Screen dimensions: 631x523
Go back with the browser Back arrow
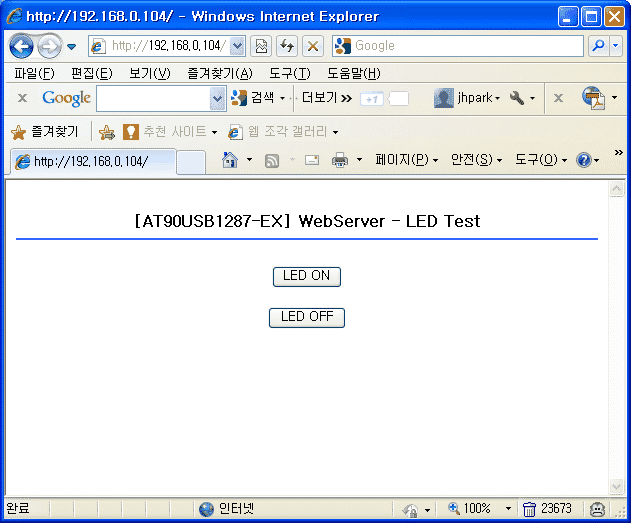click(x=21, y=46)
